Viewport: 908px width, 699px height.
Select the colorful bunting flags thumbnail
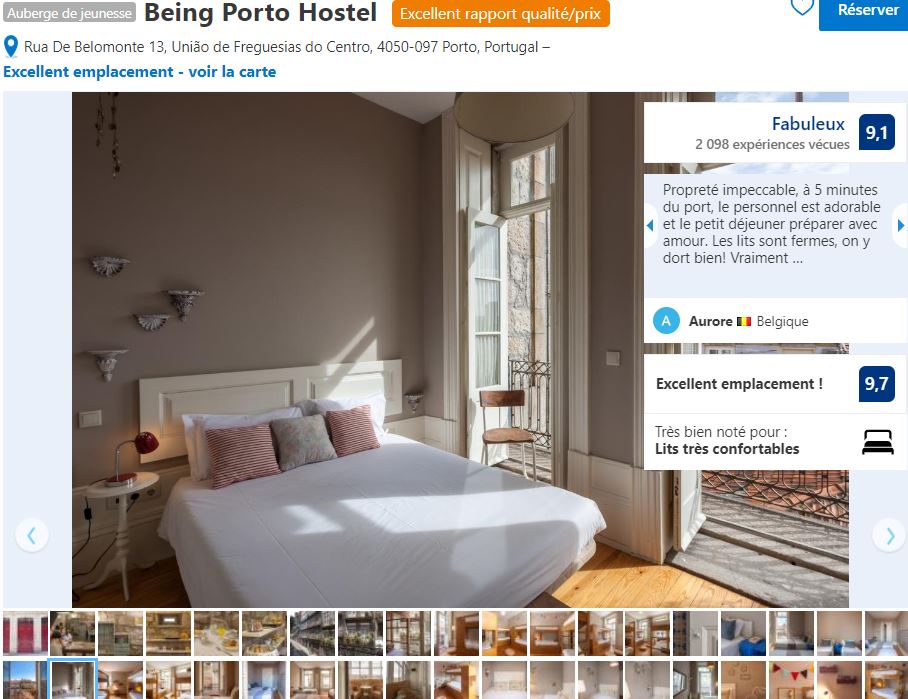click(791, 679)
